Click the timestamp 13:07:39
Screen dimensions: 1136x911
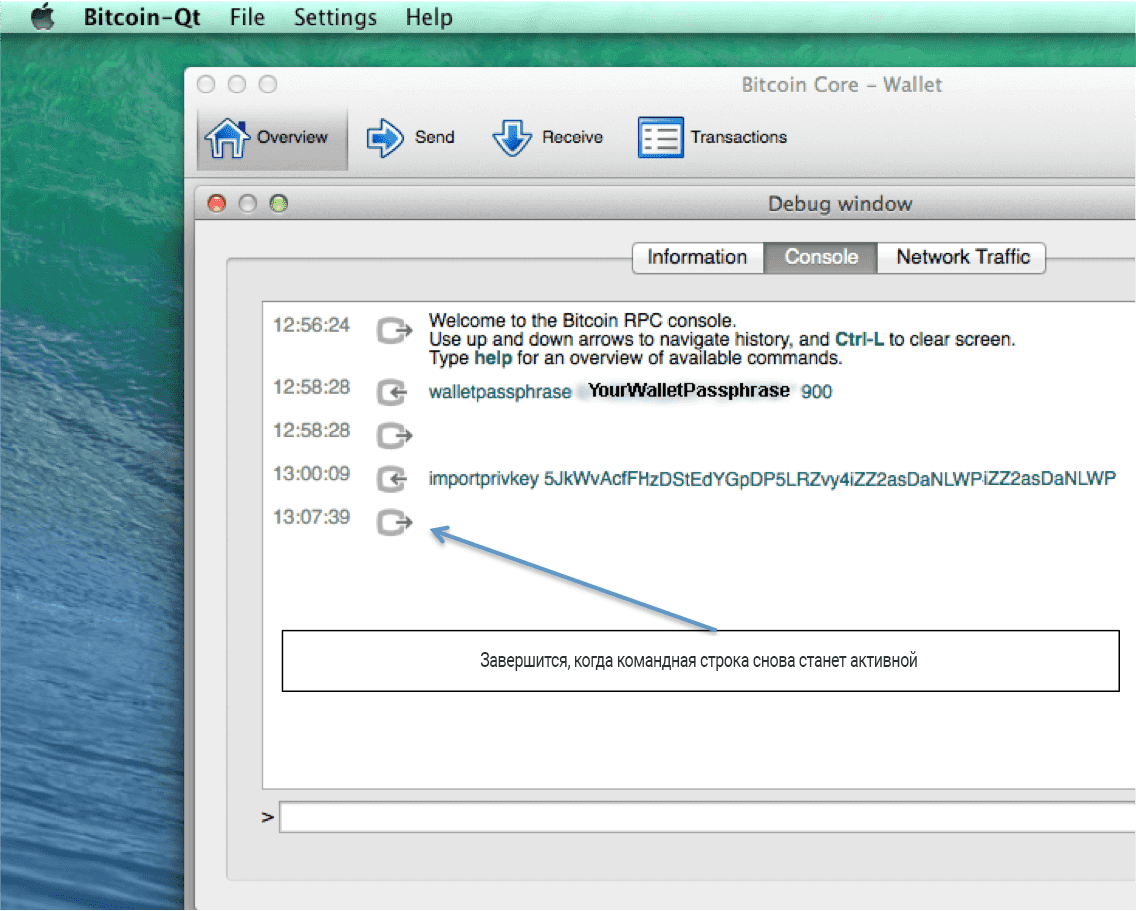[312, 517]
